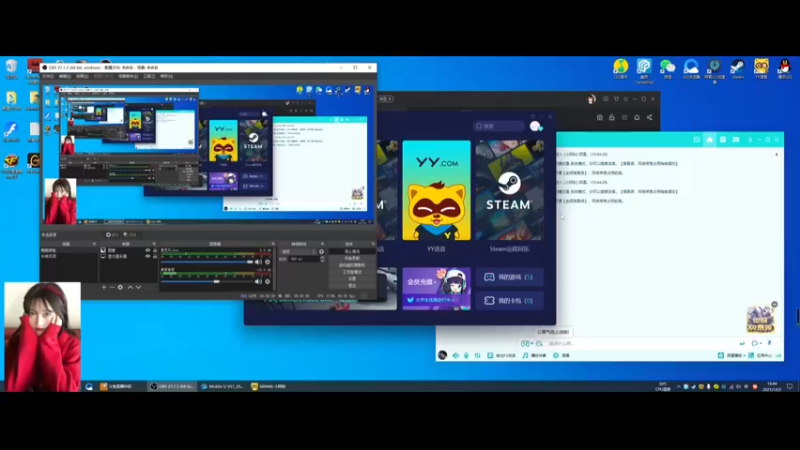Click YY chat message input field

coord(638,343)
